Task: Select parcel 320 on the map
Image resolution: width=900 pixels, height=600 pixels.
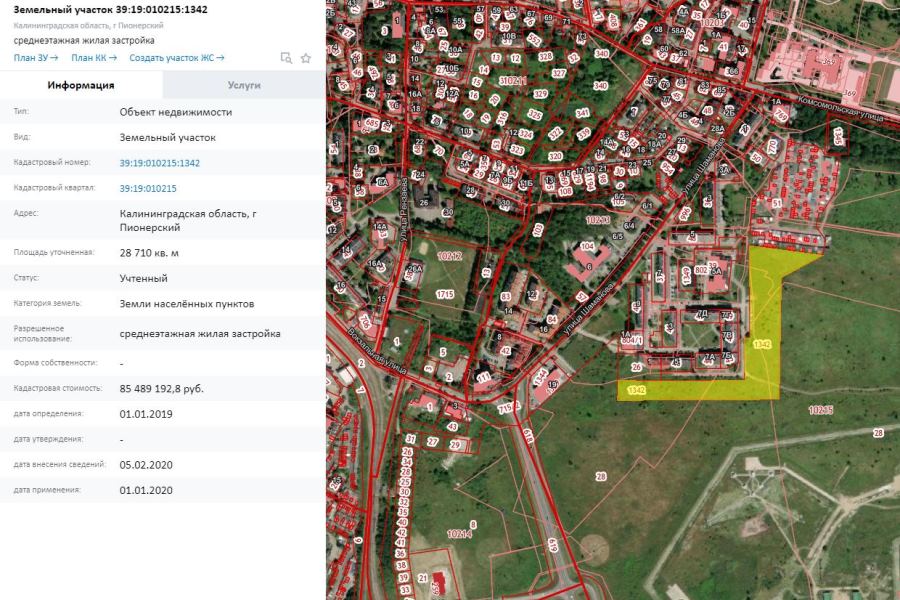Action: point(555,156)
